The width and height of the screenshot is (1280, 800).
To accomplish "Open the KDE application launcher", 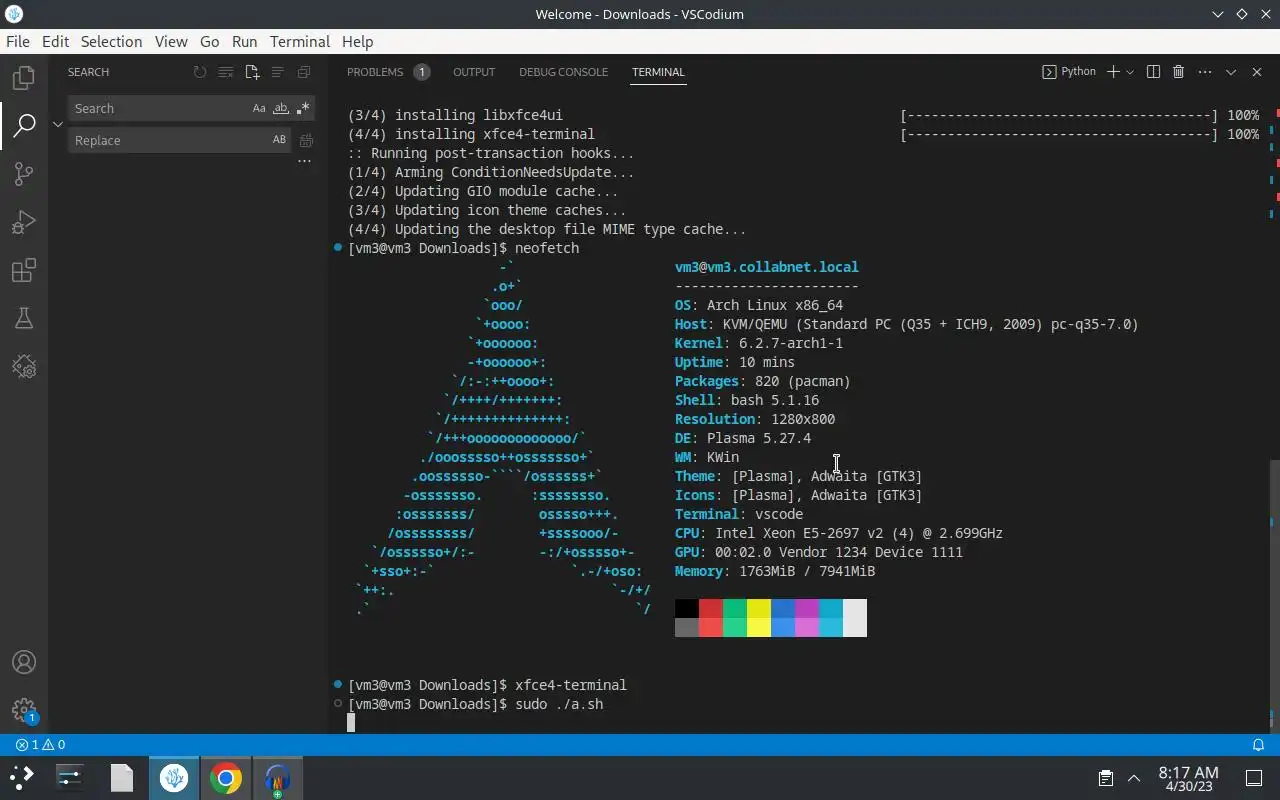I will pos(21,778).
